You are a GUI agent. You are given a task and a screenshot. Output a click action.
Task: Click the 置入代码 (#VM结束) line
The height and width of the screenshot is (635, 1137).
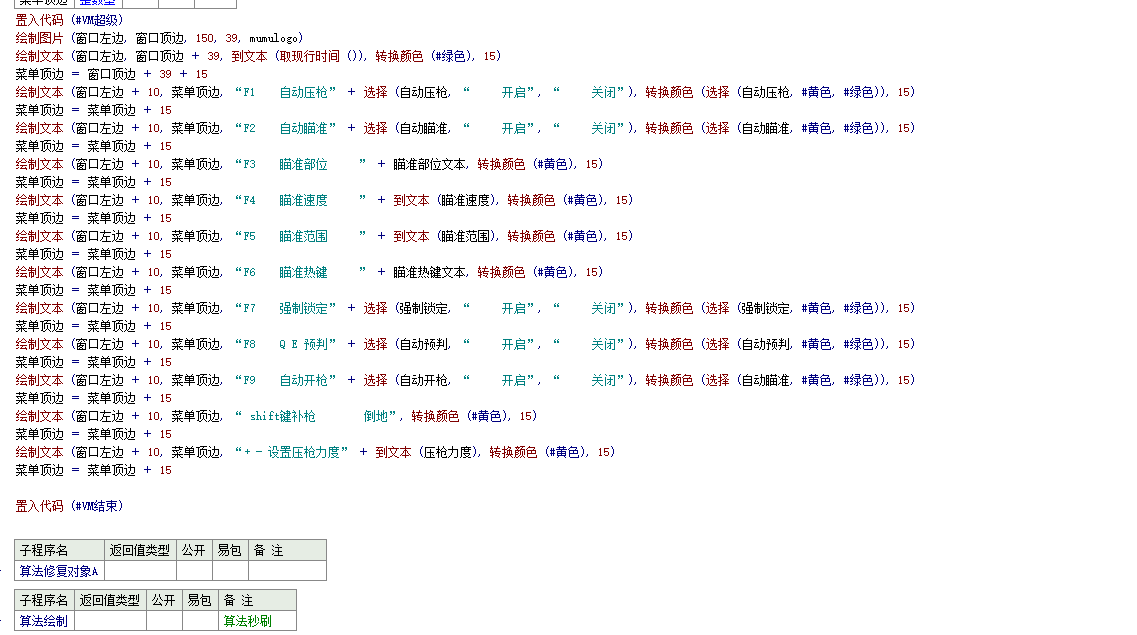click(x=69, y=506)
